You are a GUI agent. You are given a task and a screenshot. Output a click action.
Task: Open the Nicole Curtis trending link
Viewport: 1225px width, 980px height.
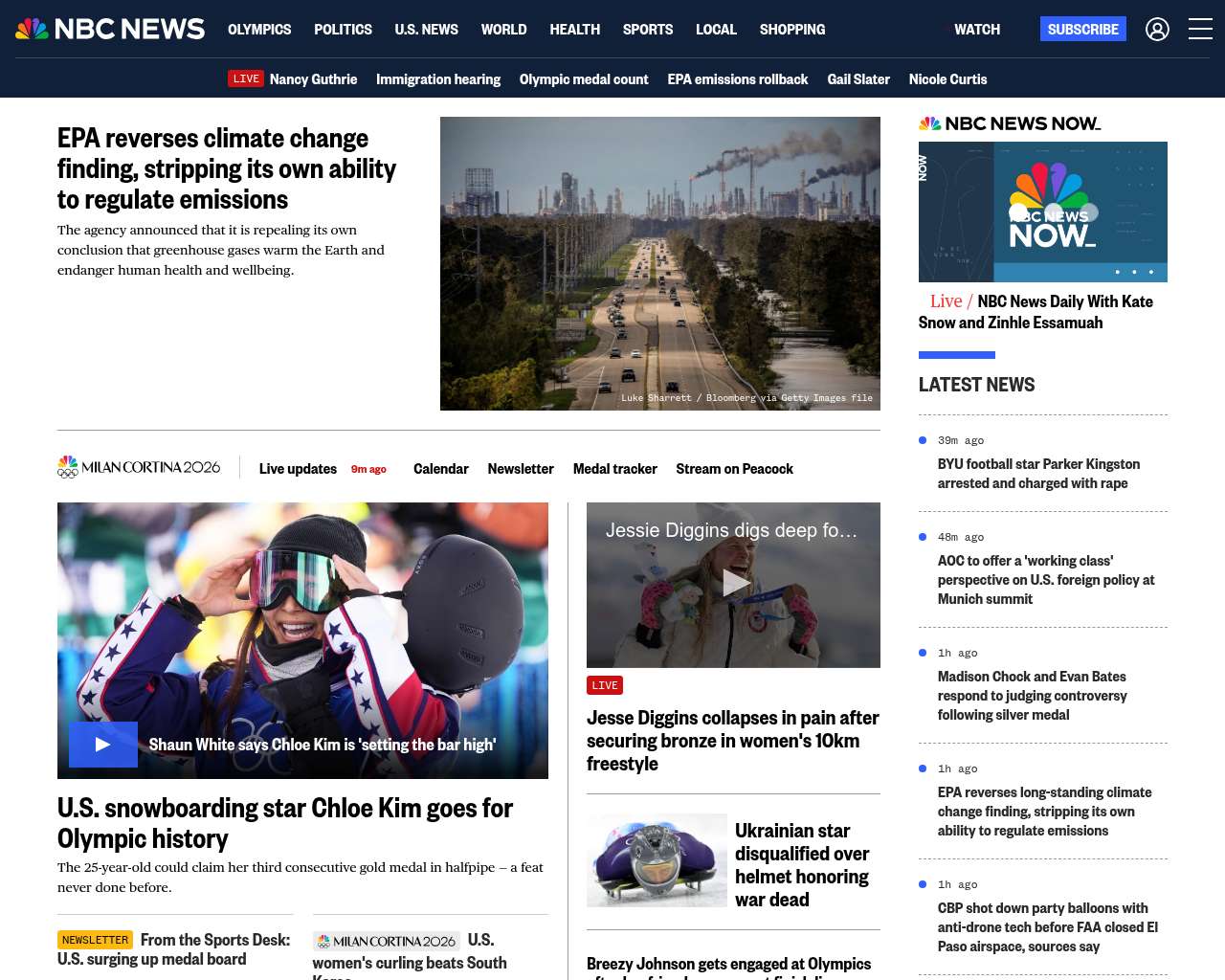coord(947,79)
